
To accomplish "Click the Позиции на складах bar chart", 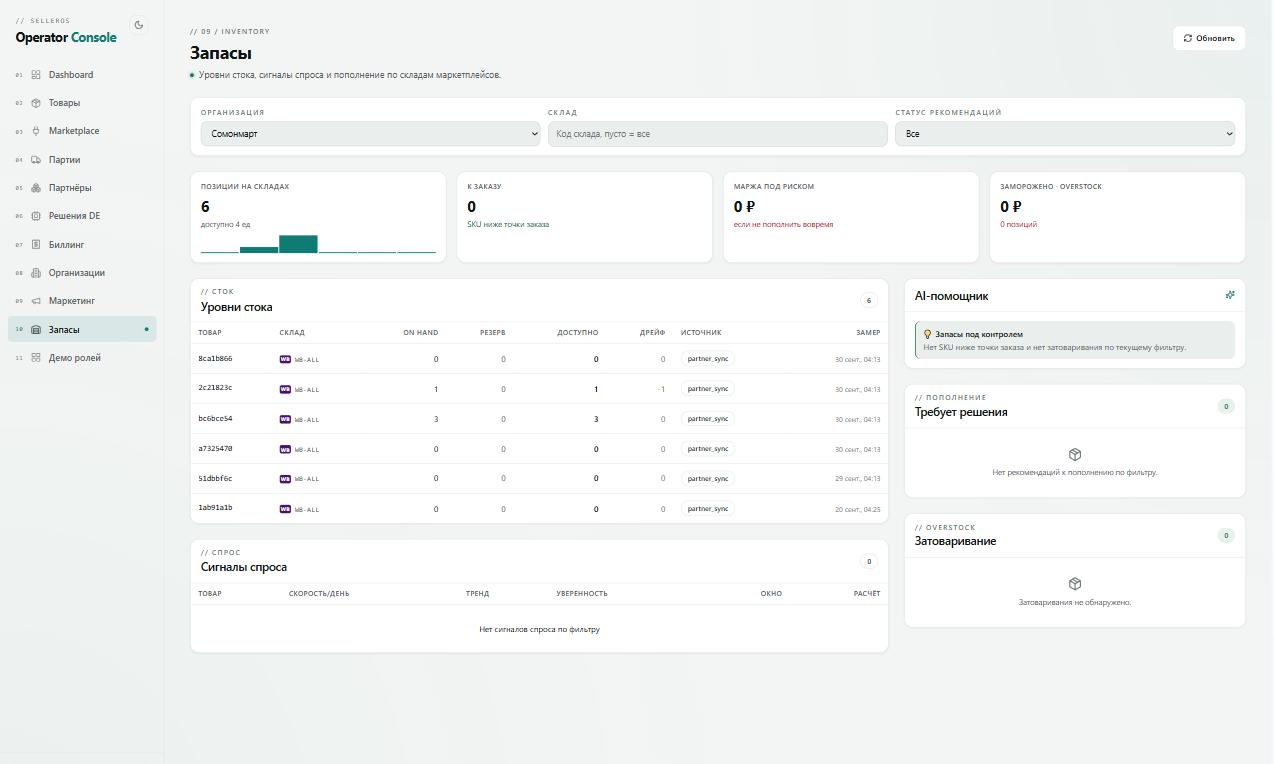I will [x=318, y=244].
